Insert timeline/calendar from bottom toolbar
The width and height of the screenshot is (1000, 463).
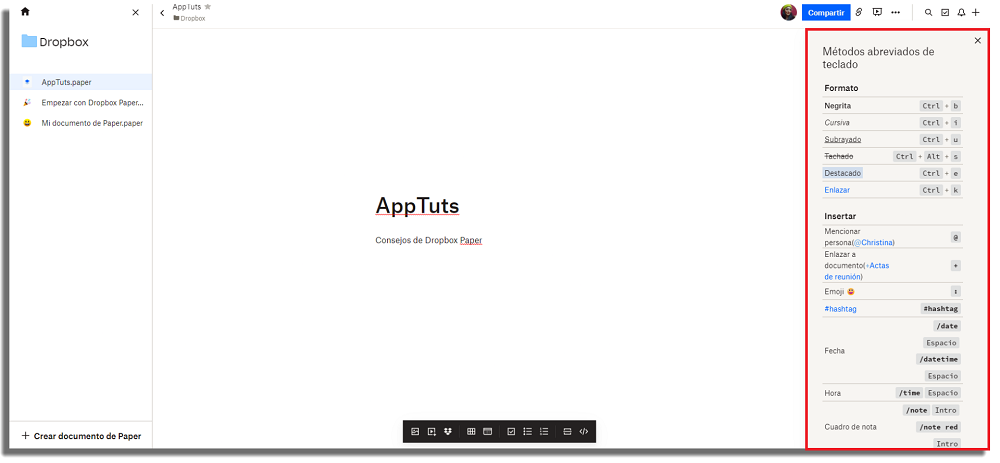coord(488,431)
